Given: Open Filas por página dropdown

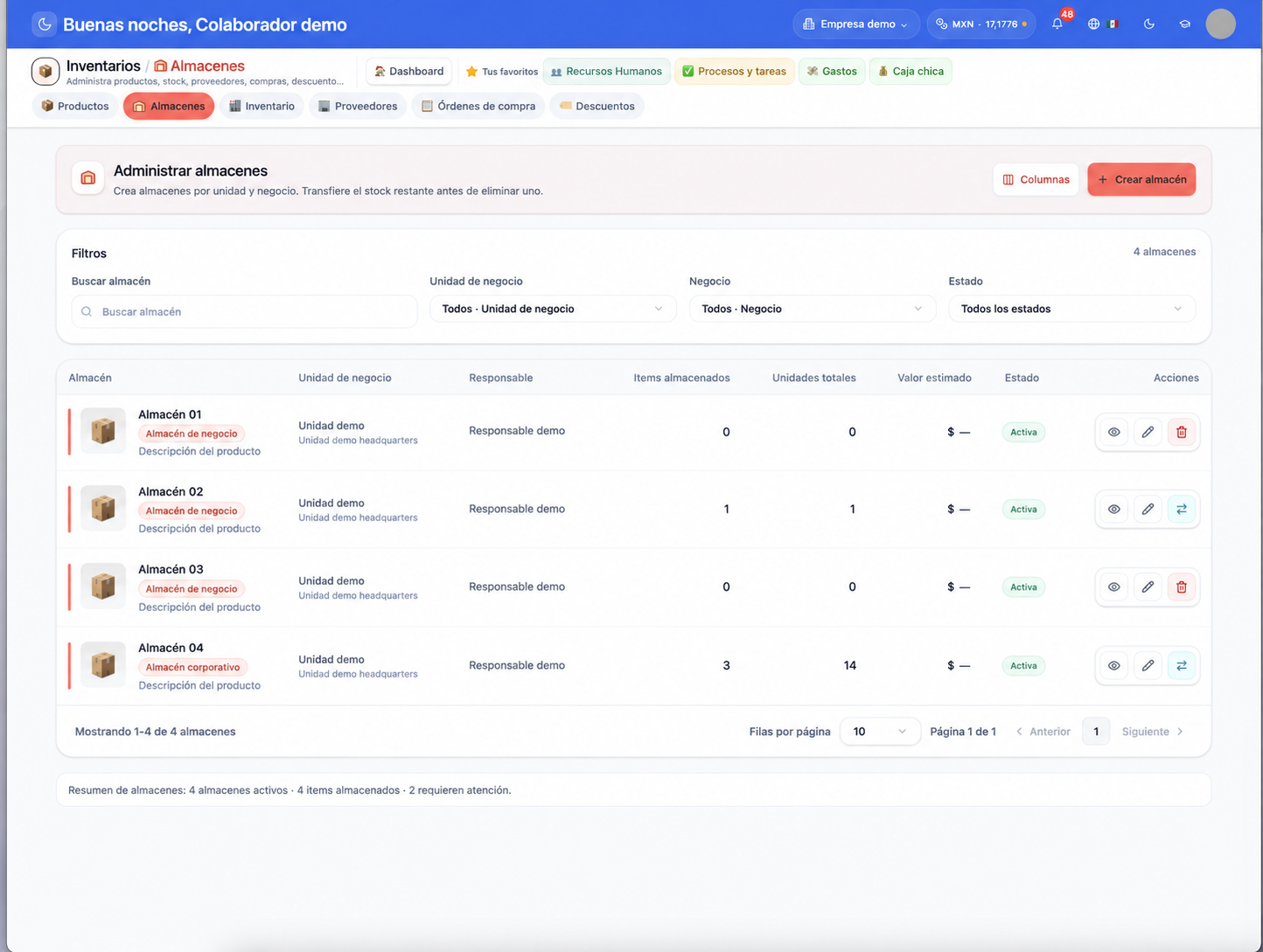Looking at the screenshot, I should click(880, 732).
